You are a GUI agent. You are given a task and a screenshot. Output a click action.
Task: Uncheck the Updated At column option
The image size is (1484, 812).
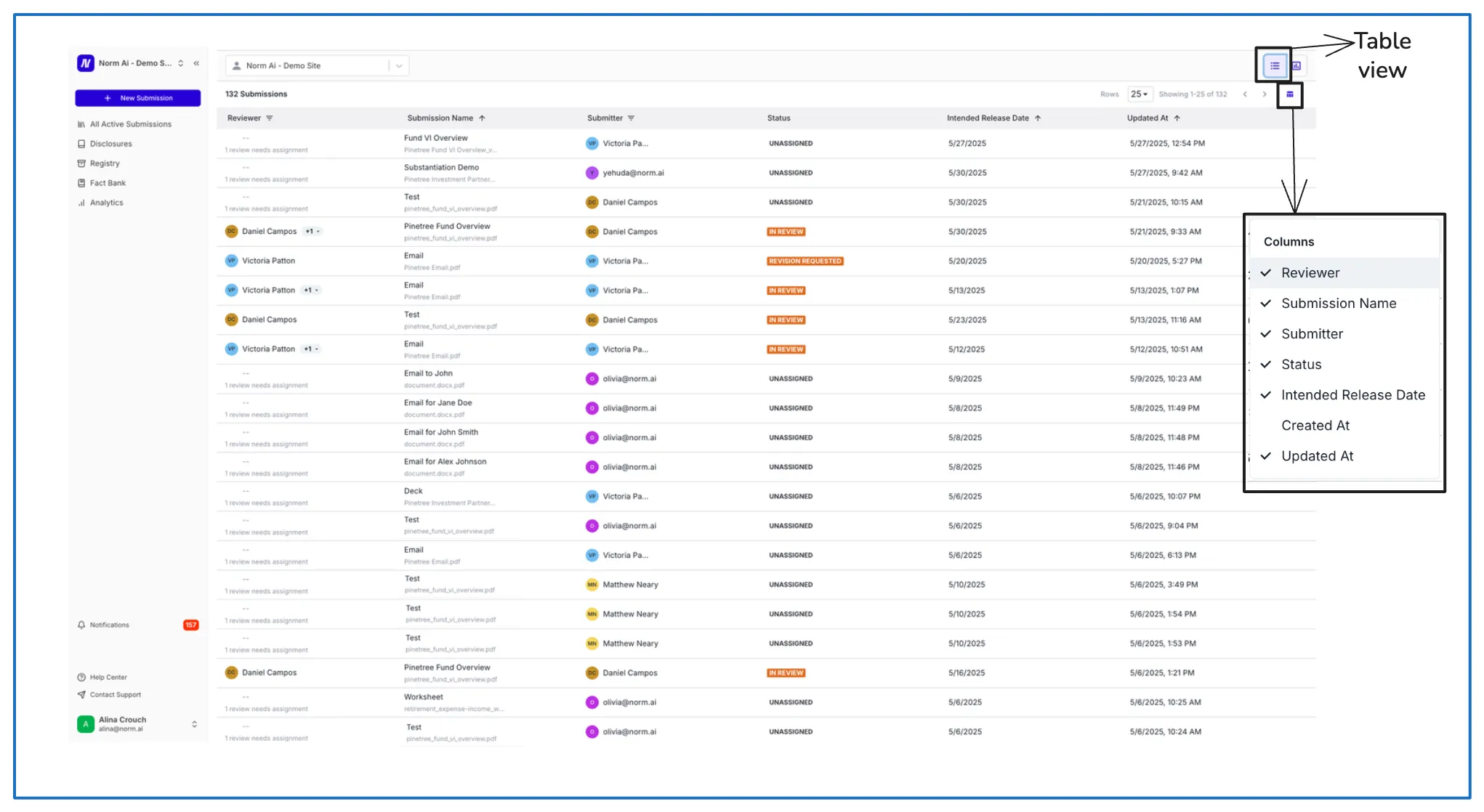[x=1344, y=456]
